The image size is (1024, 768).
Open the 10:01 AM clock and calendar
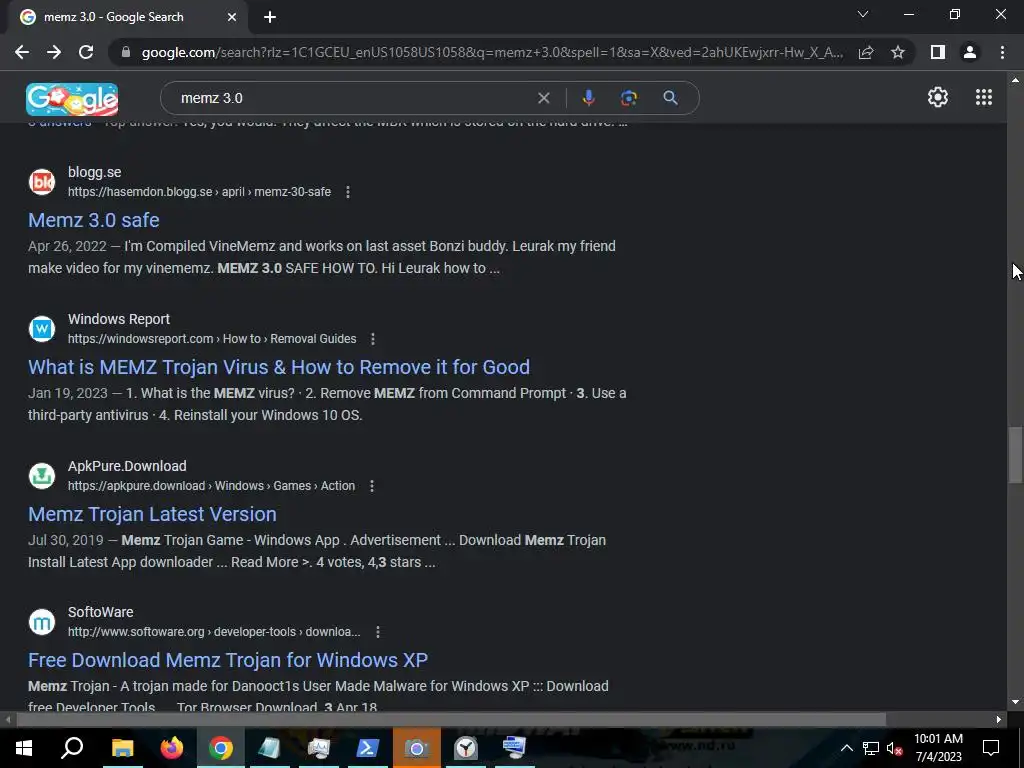click(x=938, y=748)
